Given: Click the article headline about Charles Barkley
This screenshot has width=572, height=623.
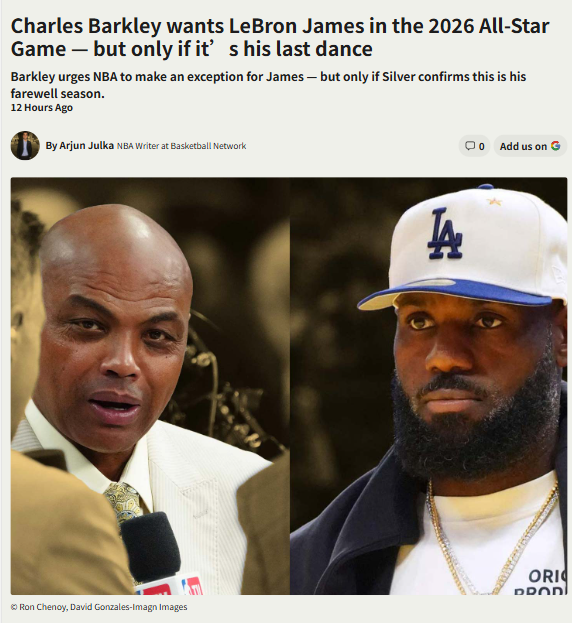Looking at the screenshot, I should (280, 37).
